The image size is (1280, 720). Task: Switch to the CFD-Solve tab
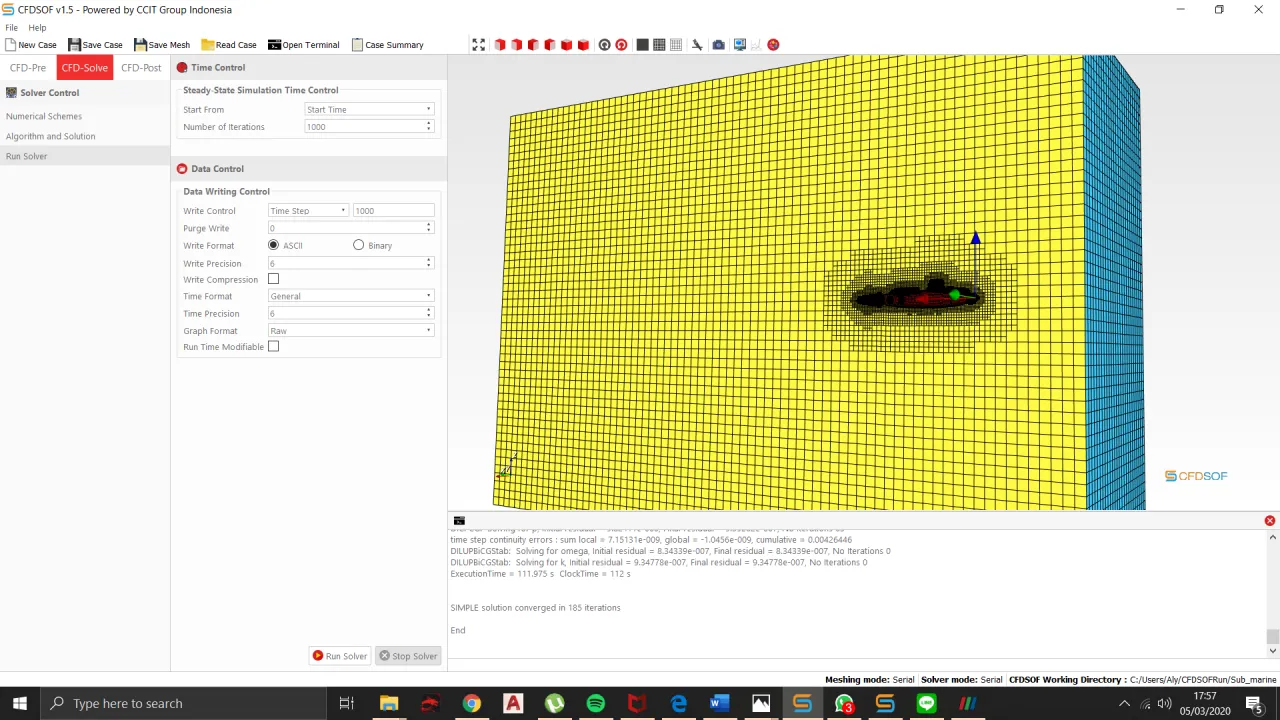click(84, 68)
